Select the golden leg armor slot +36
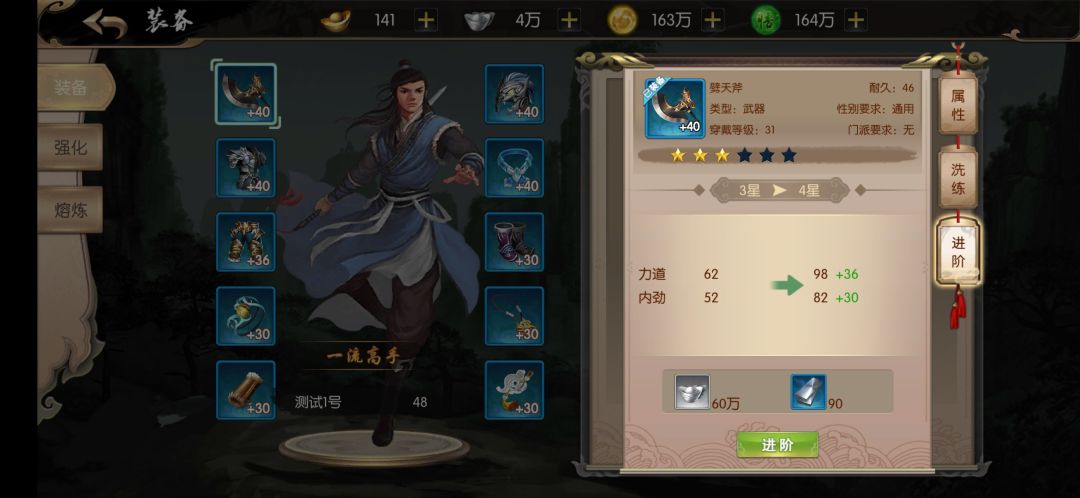The width and height of the screenshot is (1080, 498). pyautogui.click(x=246, y=242)
